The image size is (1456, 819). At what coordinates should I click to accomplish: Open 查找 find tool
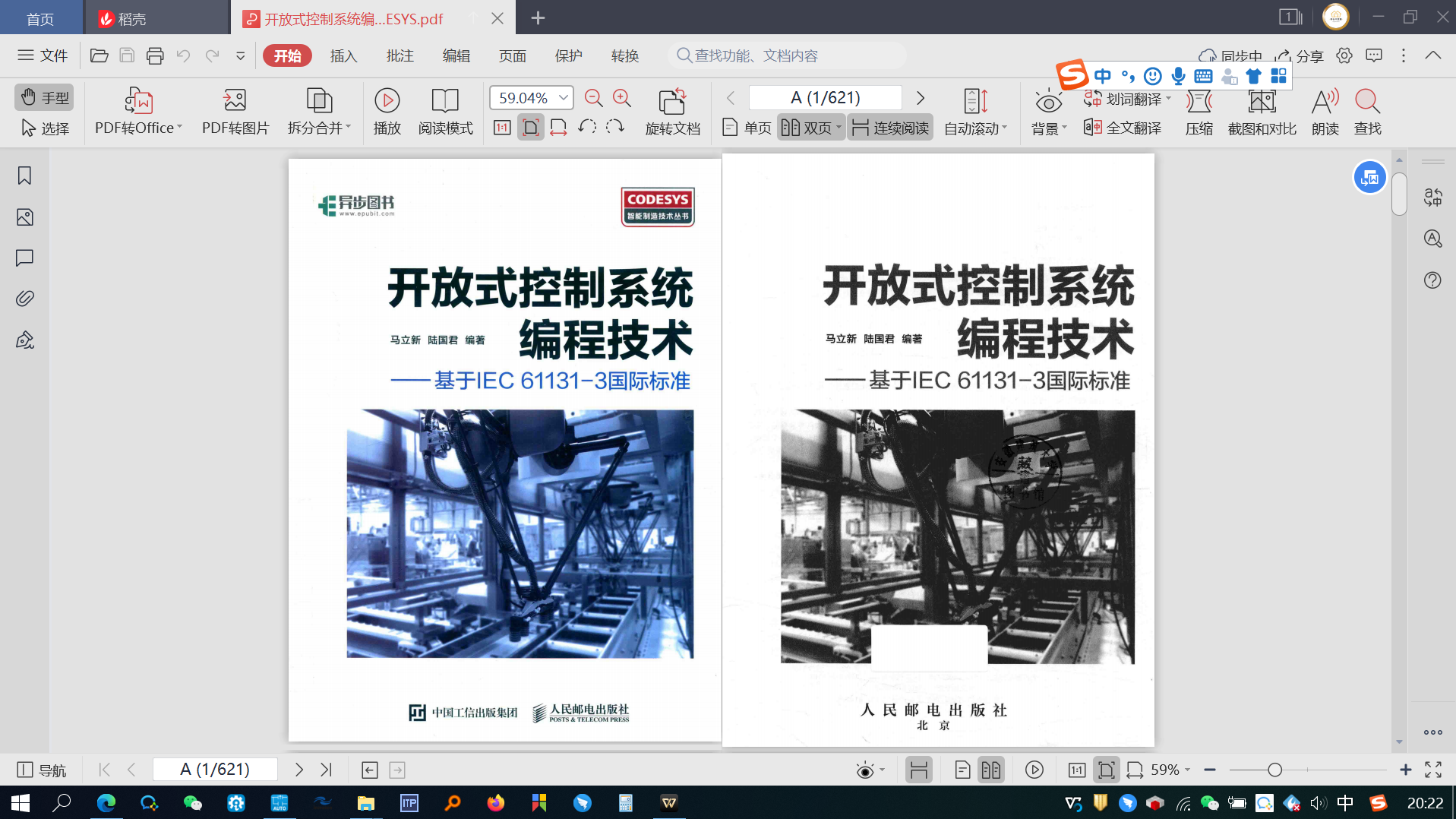coord(1368,112)
